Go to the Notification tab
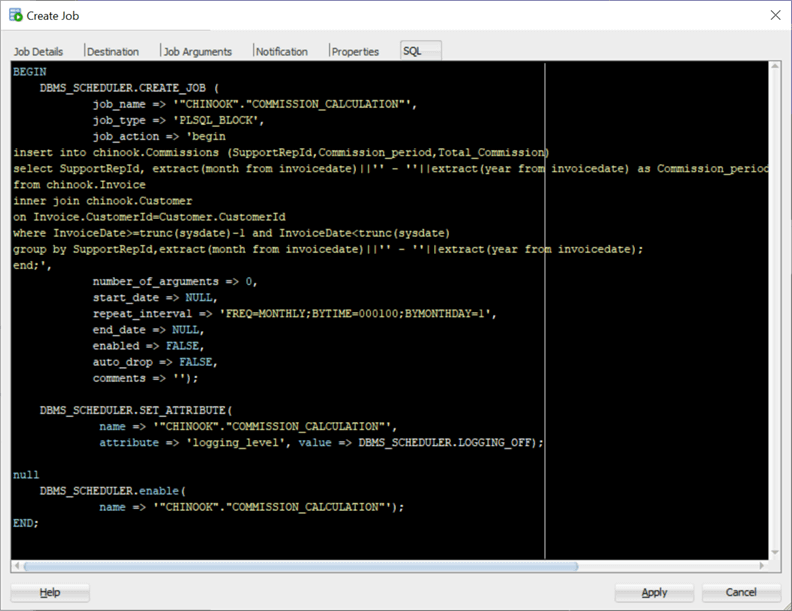 click(281, 52)
